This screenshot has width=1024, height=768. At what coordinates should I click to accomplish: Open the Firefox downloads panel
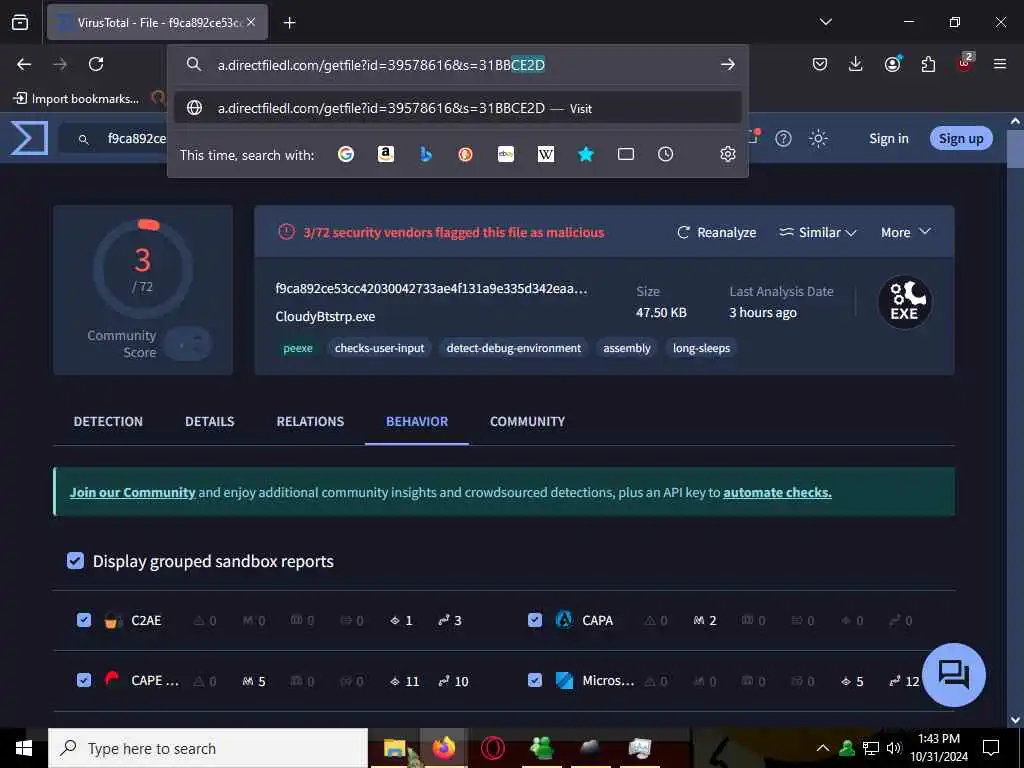tap(856, 64)
